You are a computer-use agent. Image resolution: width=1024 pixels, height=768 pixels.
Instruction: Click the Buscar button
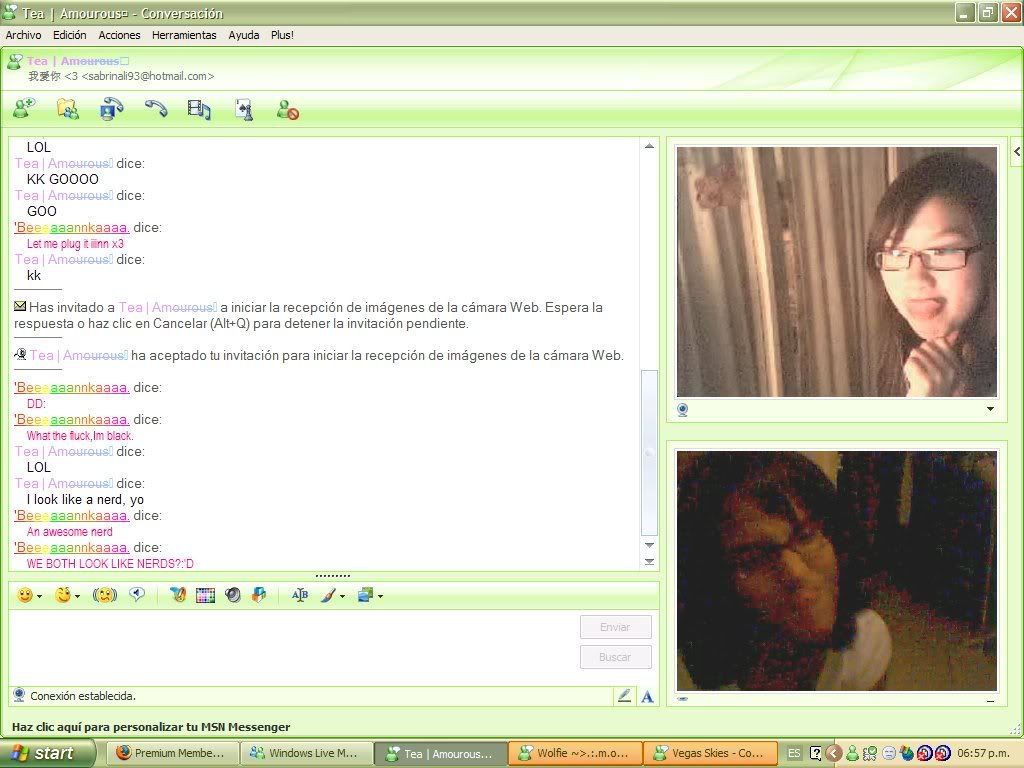click(x=615, y=657)
